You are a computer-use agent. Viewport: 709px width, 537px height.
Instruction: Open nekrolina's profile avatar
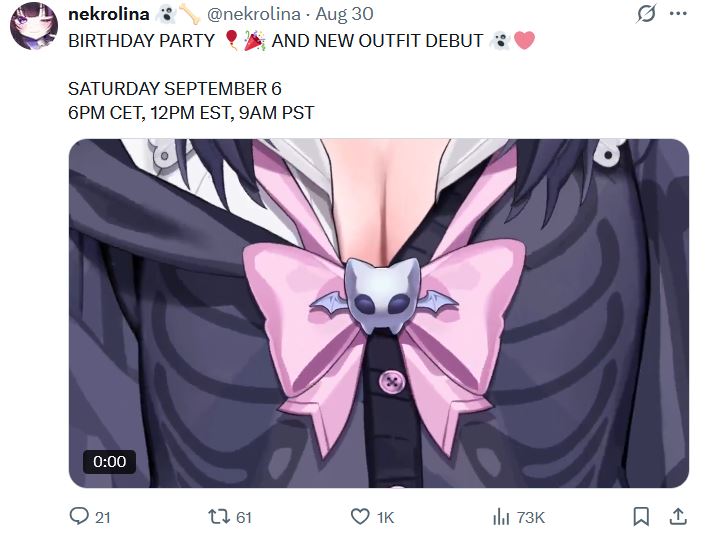tap(34, 26)
